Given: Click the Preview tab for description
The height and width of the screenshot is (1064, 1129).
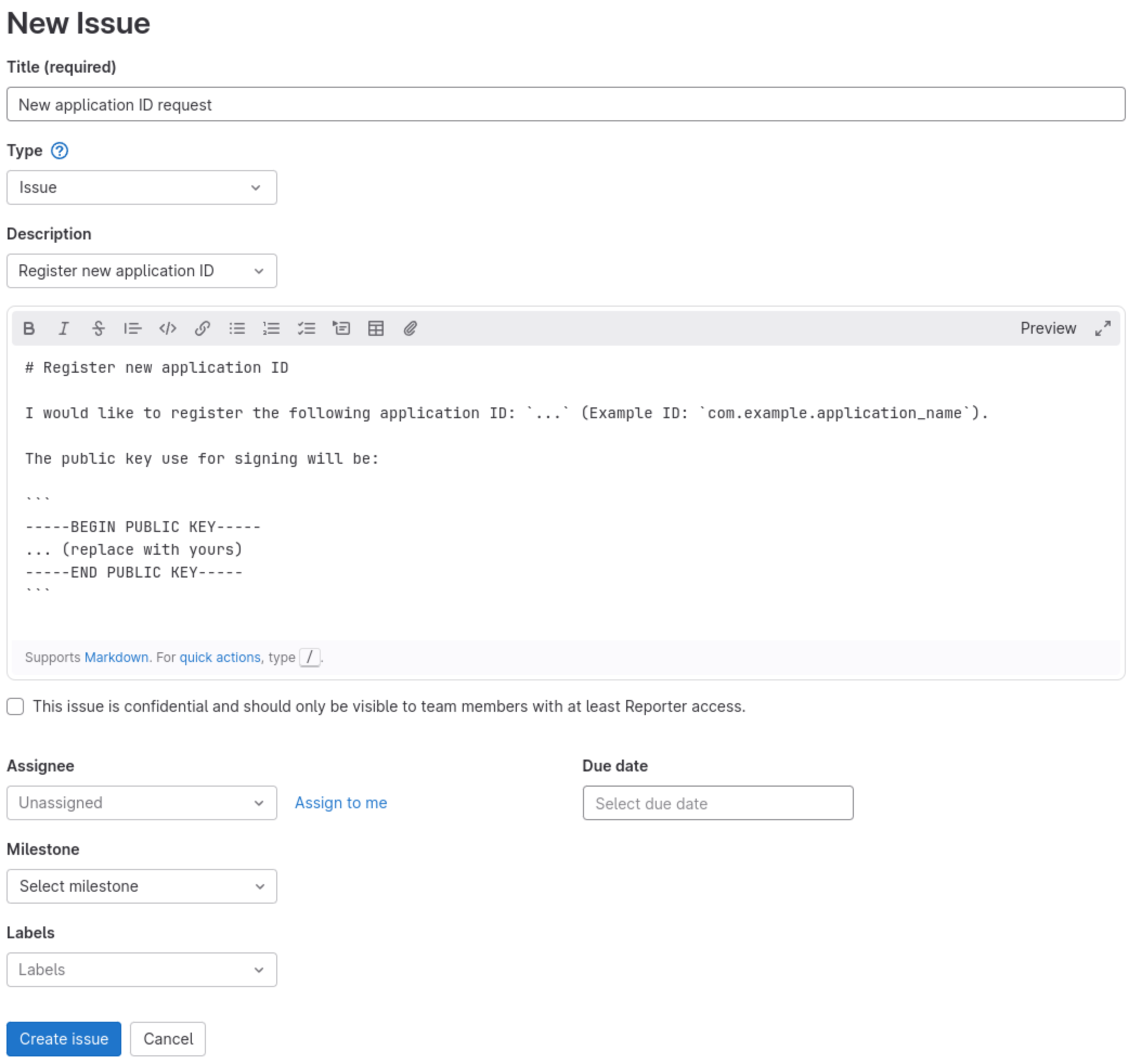Looking at the screenshot, I should pyautogui.click(x=1048, y=327).
